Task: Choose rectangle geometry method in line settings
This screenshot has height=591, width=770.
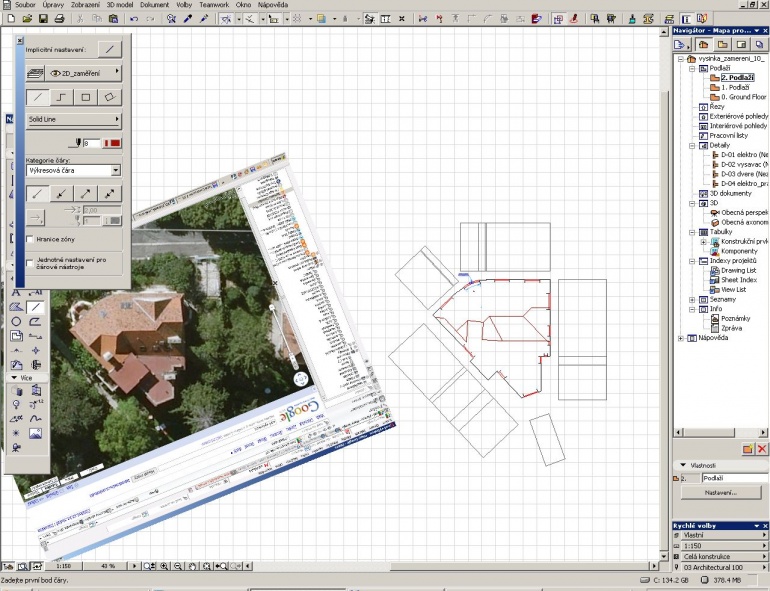Action: point(85,97)
